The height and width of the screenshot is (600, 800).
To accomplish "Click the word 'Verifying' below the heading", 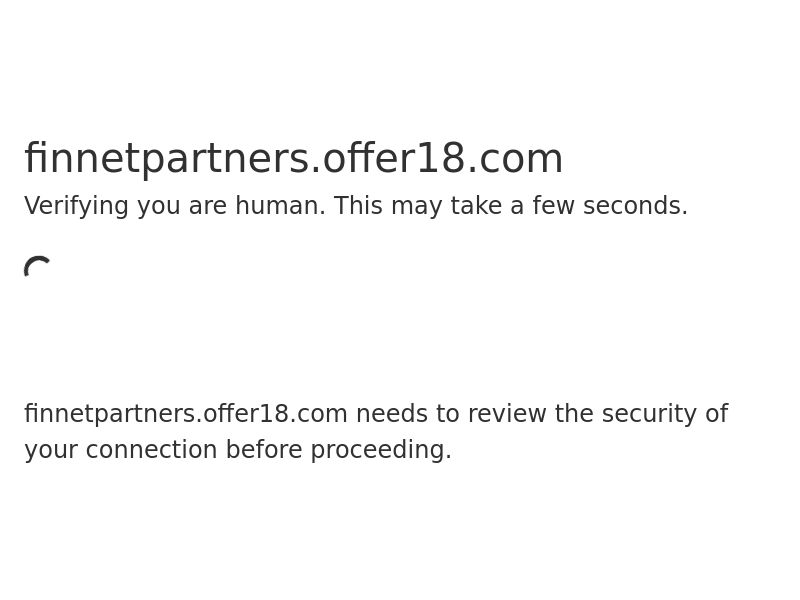I will [x=76, y=206].
